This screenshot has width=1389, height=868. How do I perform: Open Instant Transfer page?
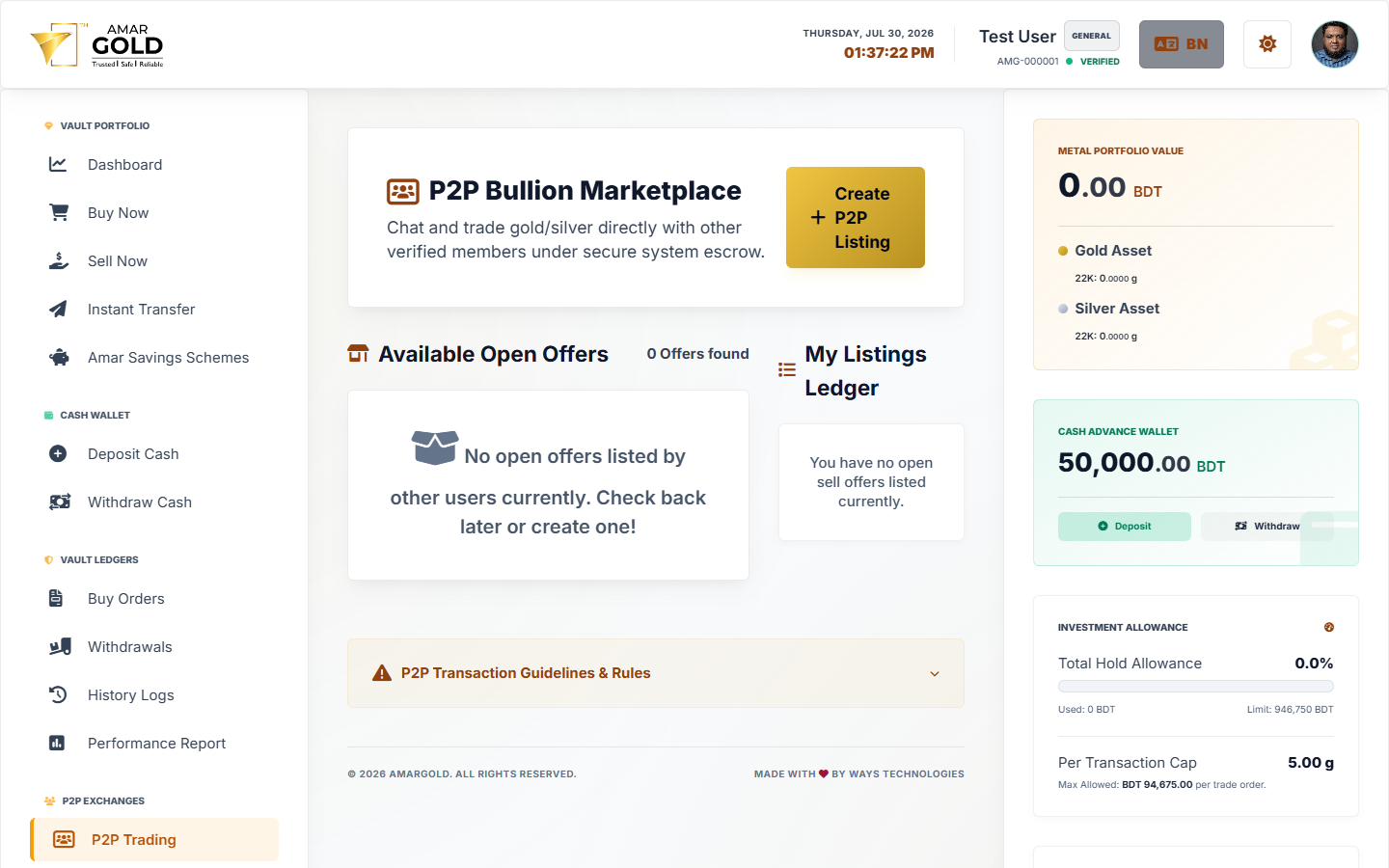[x=154, y=309]
